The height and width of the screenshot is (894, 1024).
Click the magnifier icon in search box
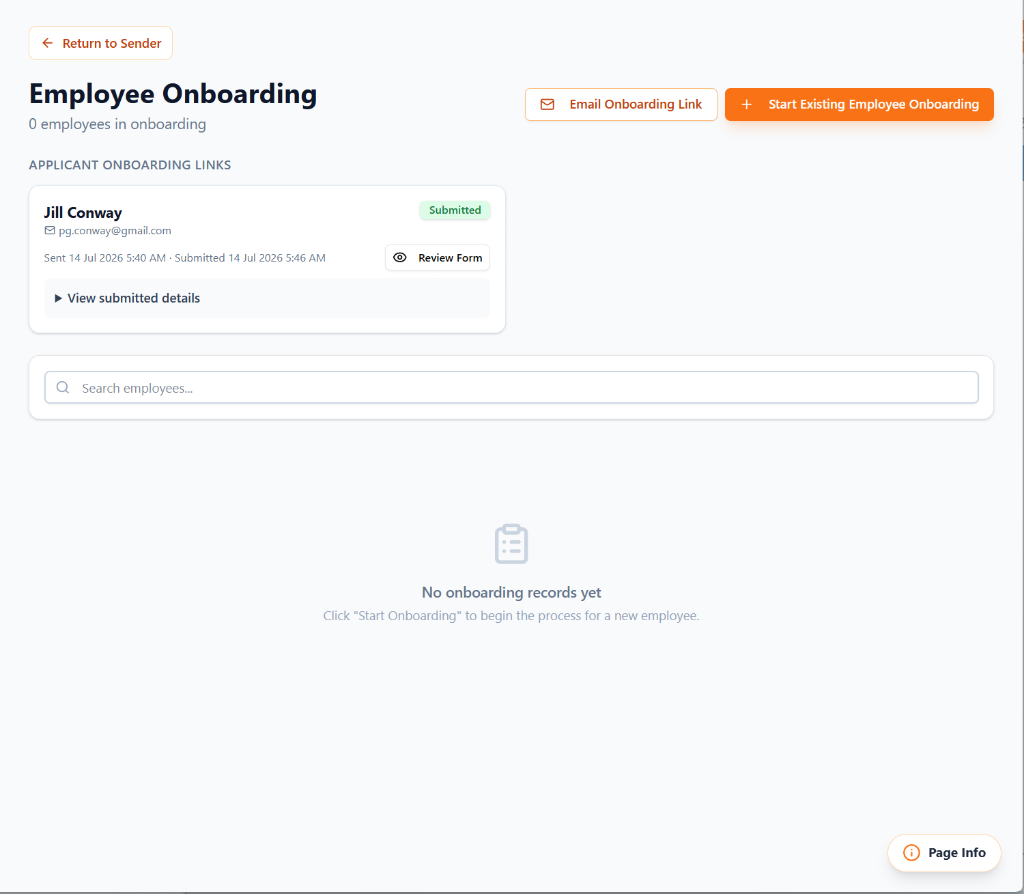pos(63,388)
